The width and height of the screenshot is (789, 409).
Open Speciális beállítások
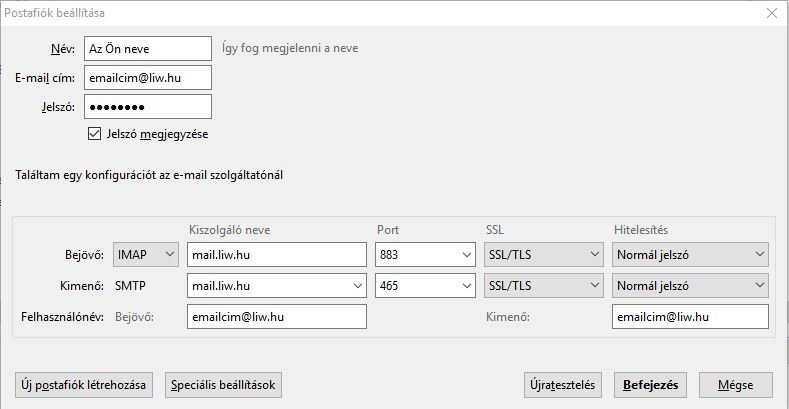point(225,385)
